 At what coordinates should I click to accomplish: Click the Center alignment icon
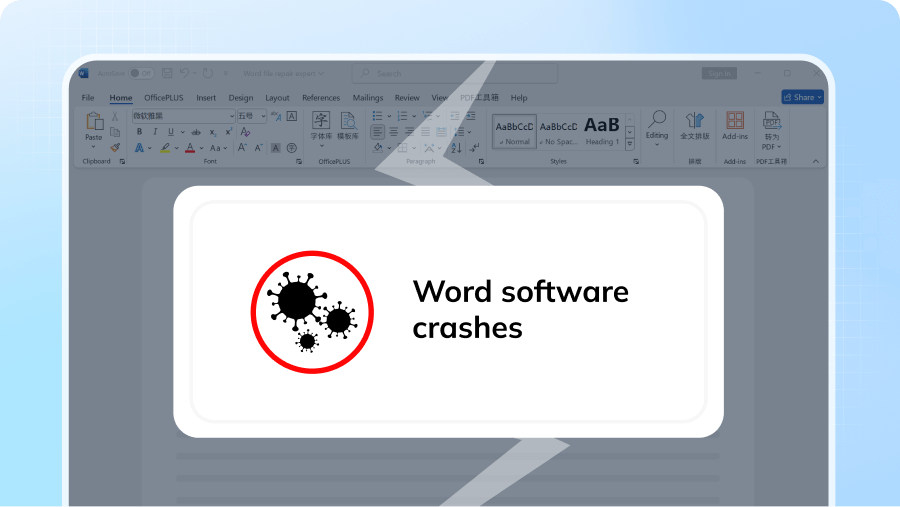point(393,132)
